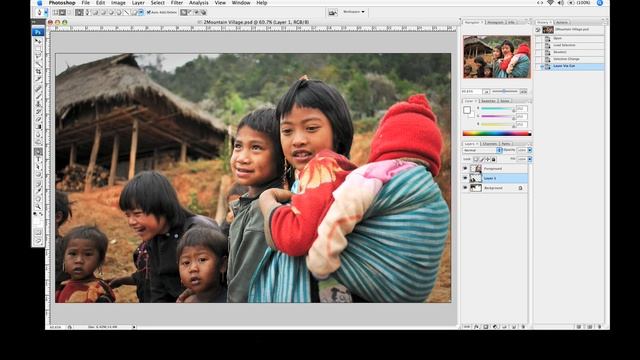The height and width of the screenshot is (360, 640).
Task: Select the Zoom tool in the toolbox
Action: (x=38, y=207)
